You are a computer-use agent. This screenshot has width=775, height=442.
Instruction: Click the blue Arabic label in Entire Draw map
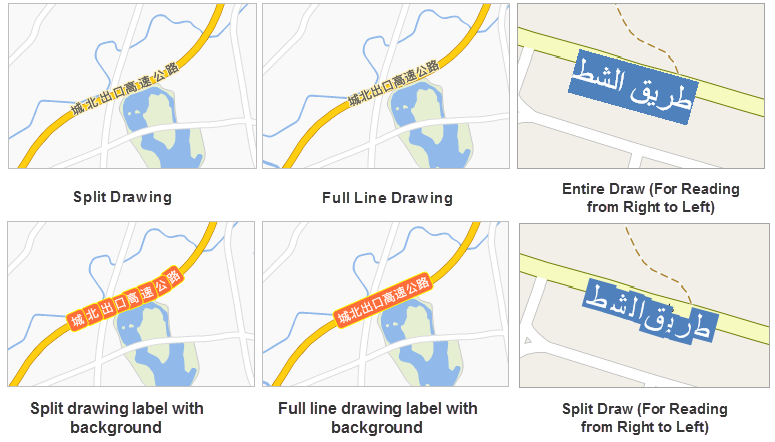coord(632,89)
